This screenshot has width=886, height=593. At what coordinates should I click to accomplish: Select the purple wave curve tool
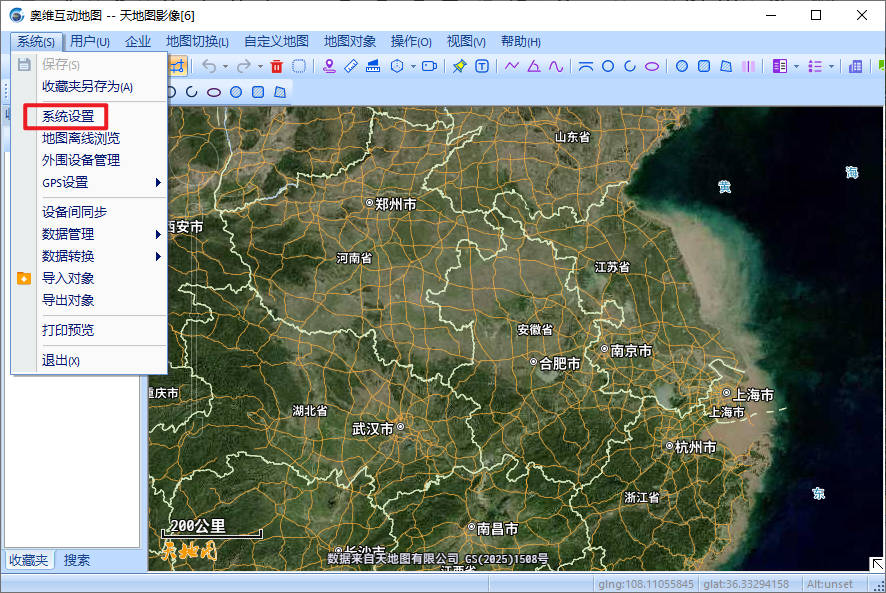pos(556,66)
